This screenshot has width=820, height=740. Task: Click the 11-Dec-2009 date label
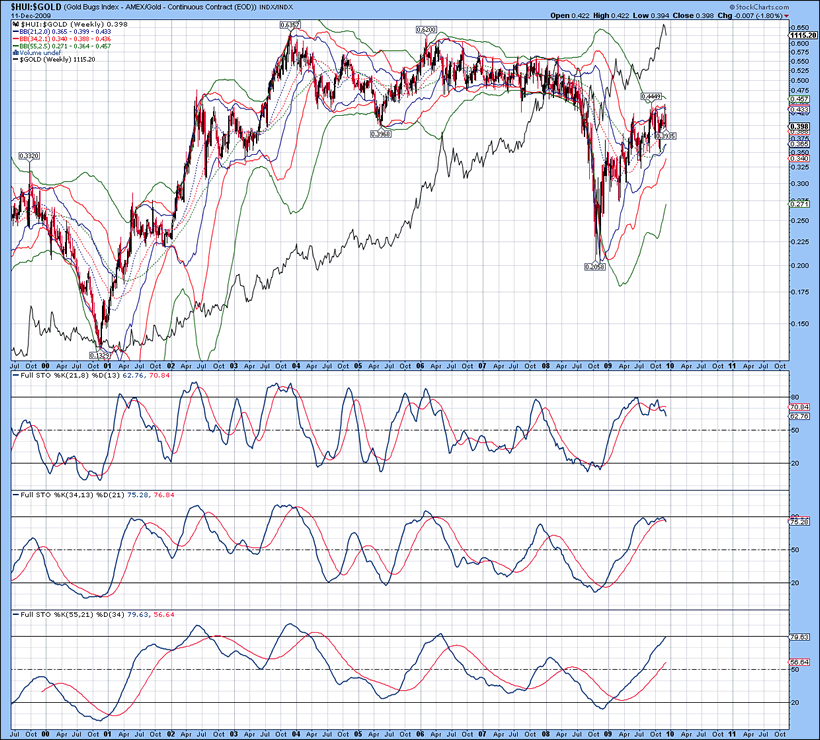coord(29,17)
